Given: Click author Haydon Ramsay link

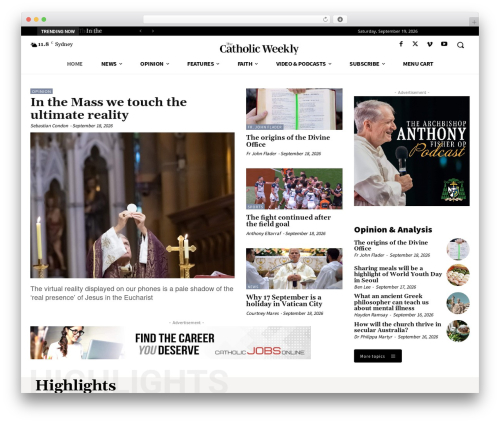Looking at the screenshot, I should (371, 315).
